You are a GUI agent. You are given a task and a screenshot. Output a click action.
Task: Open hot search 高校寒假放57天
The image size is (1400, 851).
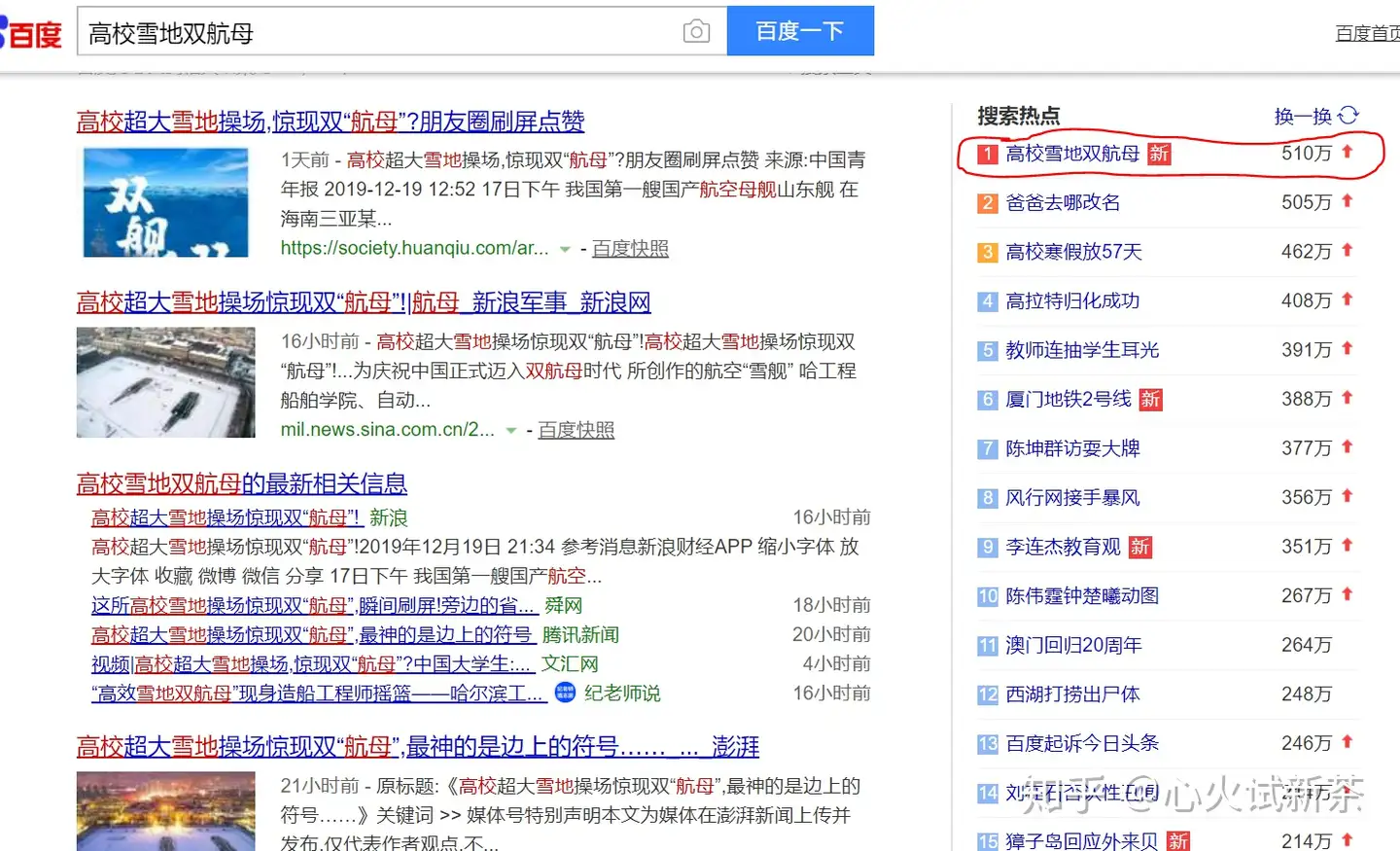point(1073,252)
